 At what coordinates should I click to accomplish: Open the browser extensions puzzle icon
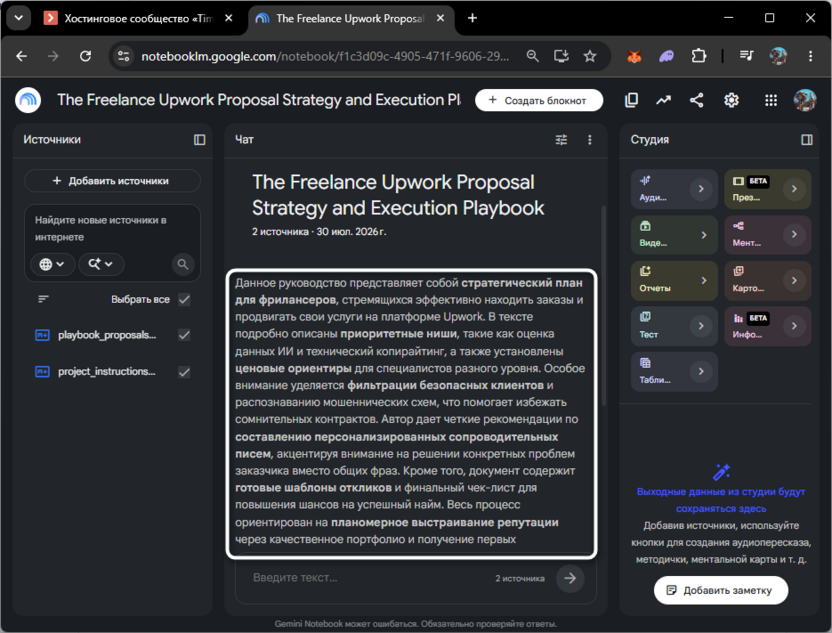point(699,56)
